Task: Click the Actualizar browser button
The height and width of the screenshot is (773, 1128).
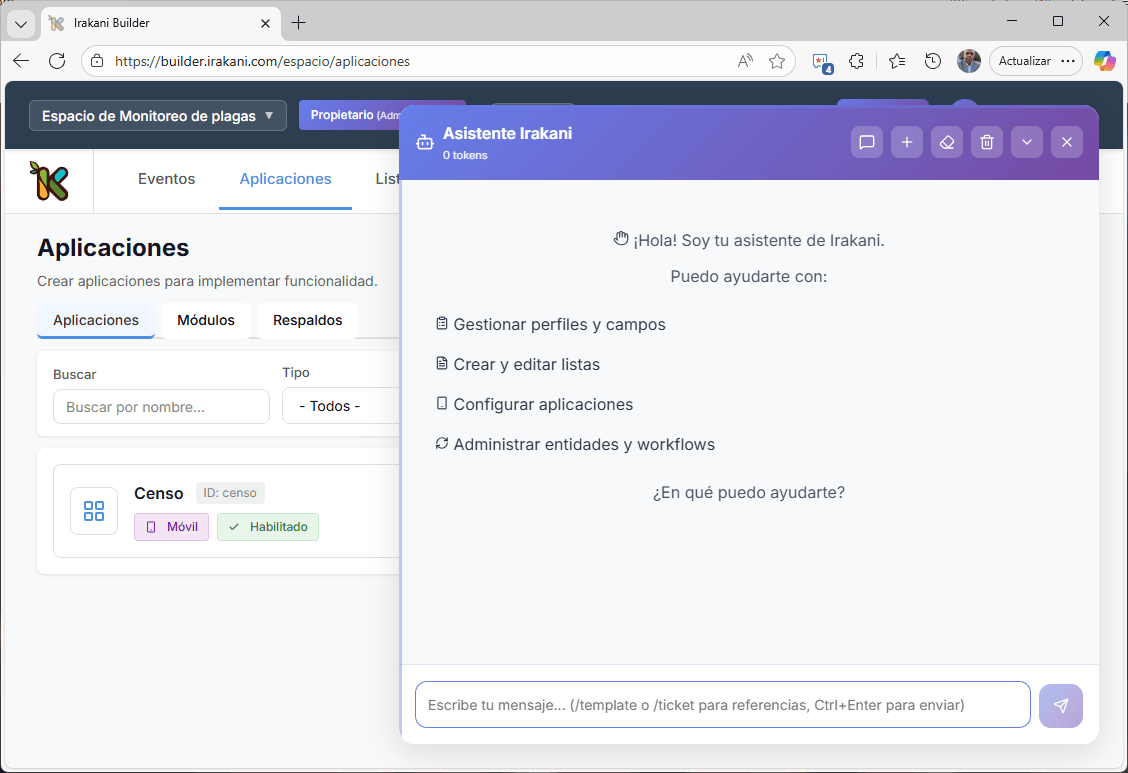Action: tap(1025, 61)
